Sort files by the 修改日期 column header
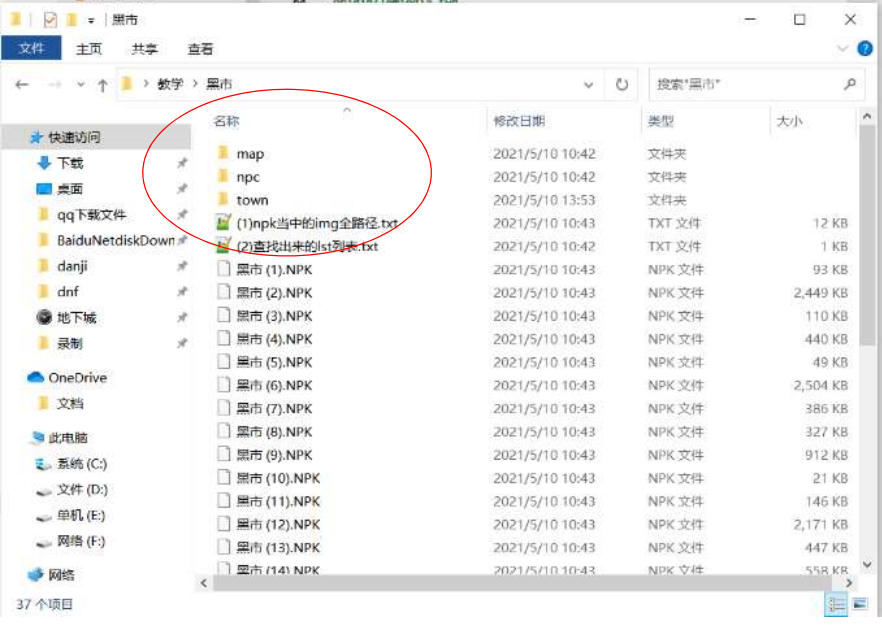 (518, 121)
